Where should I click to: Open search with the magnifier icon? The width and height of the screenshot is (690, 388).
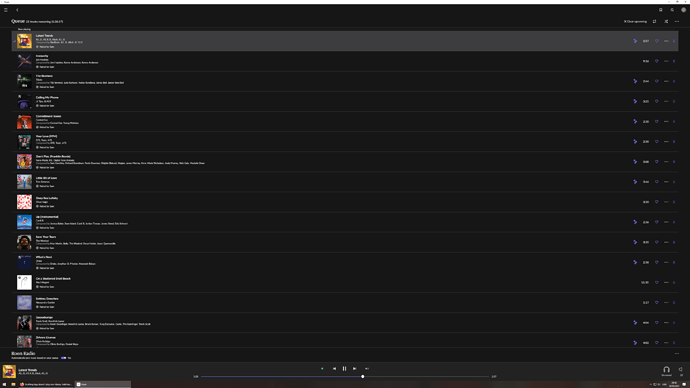tap(672, 10)
